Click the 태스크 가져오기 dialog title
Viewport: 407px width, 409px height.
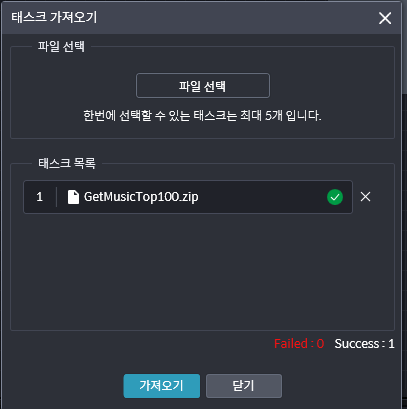click(54, 17)
